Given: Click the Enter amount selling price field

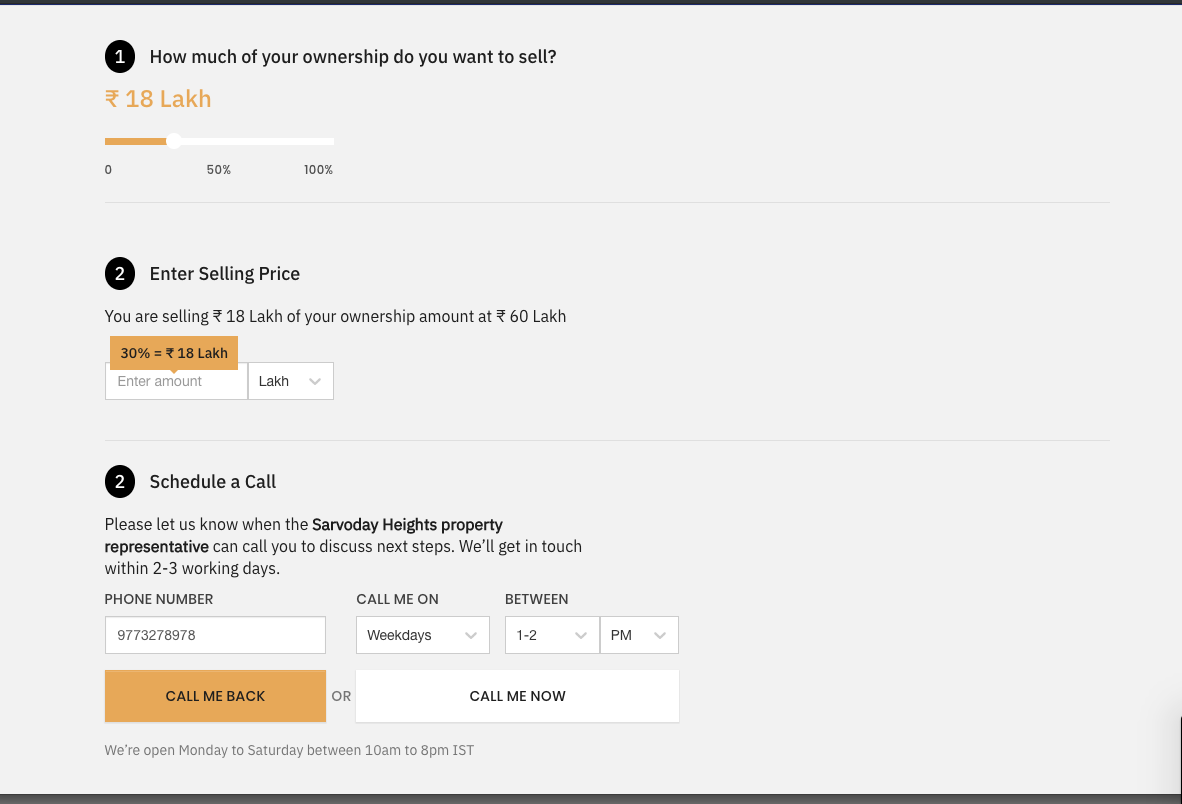Looking at the screenshot, I should (x=176, y=381).
